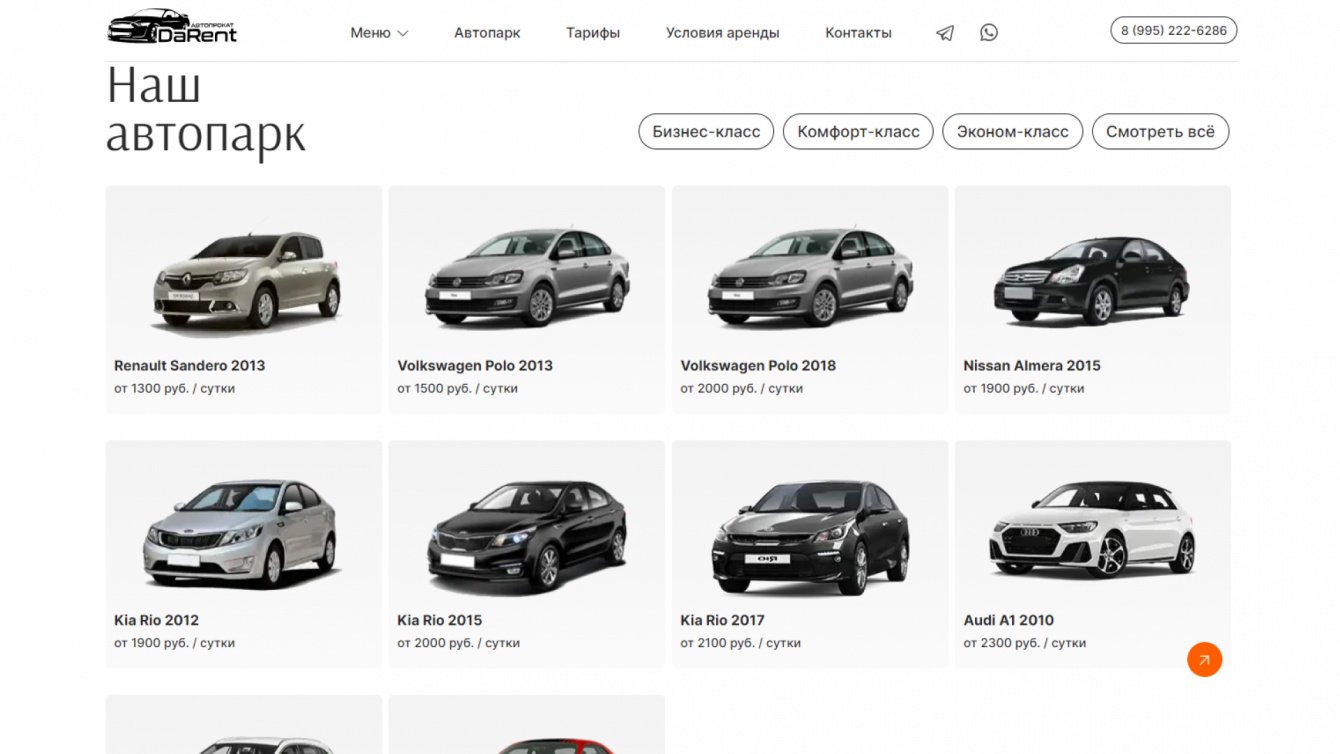Click the Renault Sandero 2013 title
1340x754 pixels.
(x=190, y=365)
